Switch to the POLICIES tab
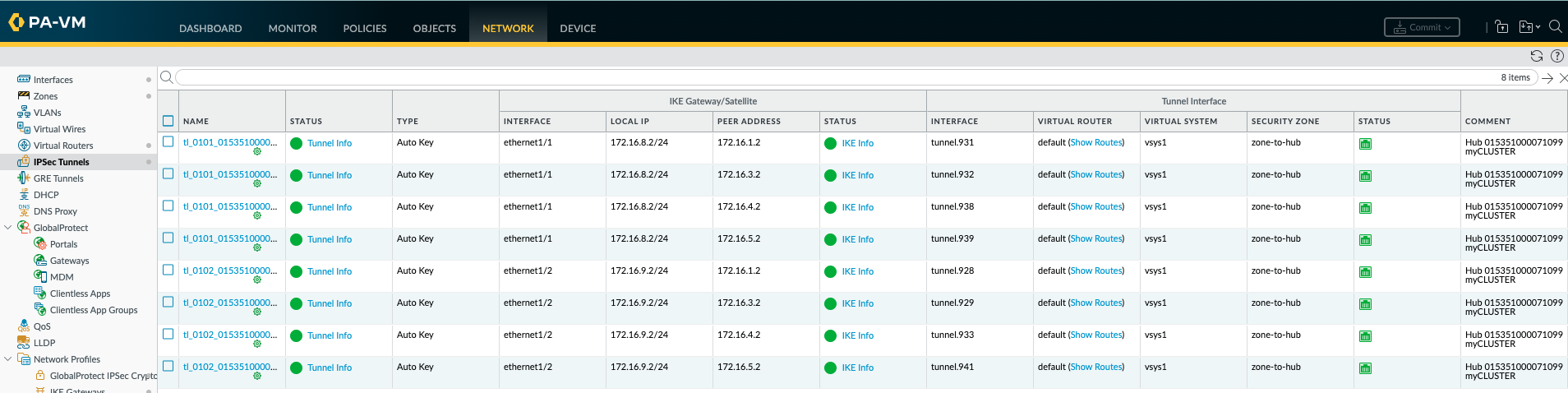 point(364,28)
